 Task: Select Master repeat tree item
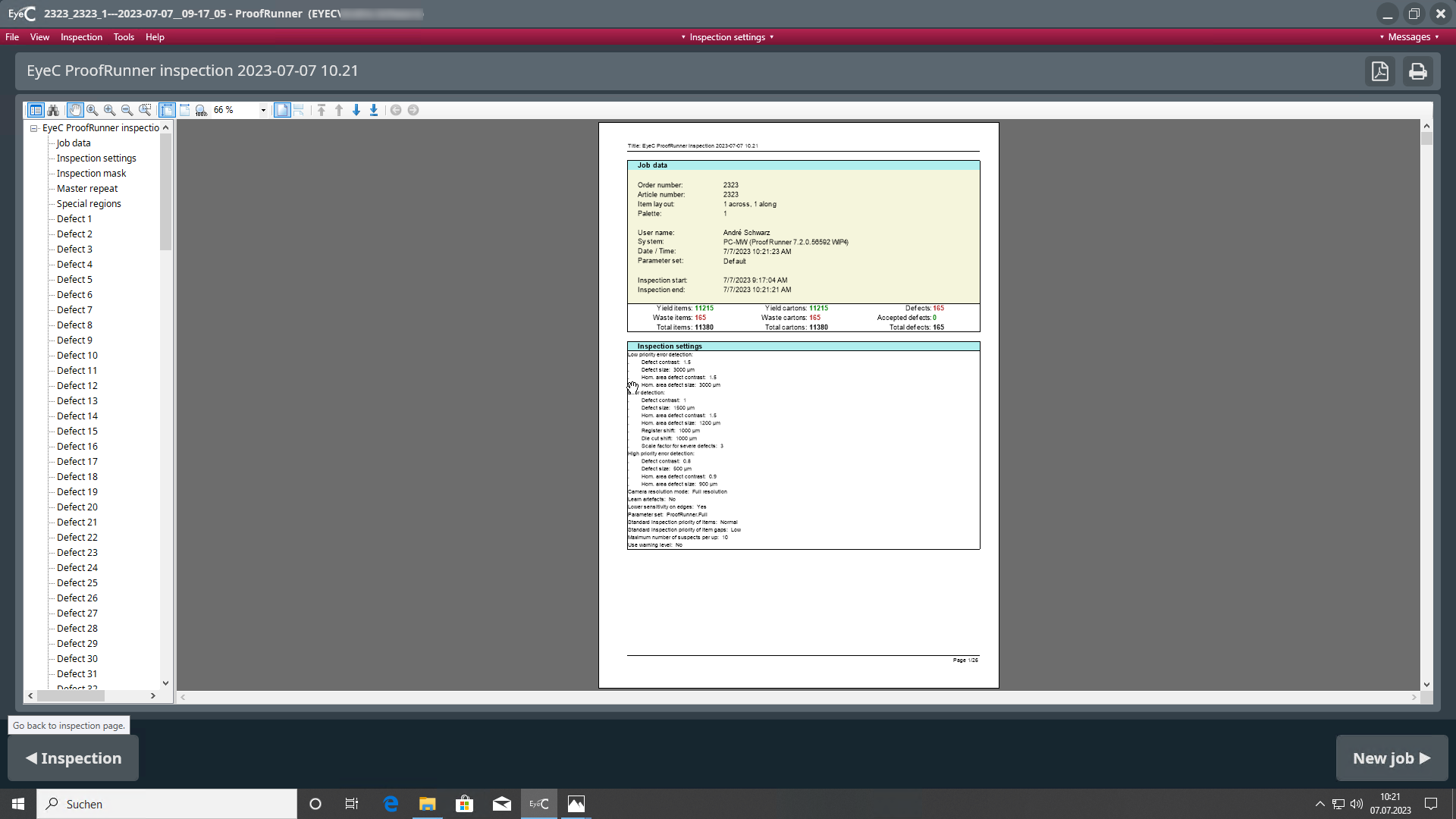(87, 189)
